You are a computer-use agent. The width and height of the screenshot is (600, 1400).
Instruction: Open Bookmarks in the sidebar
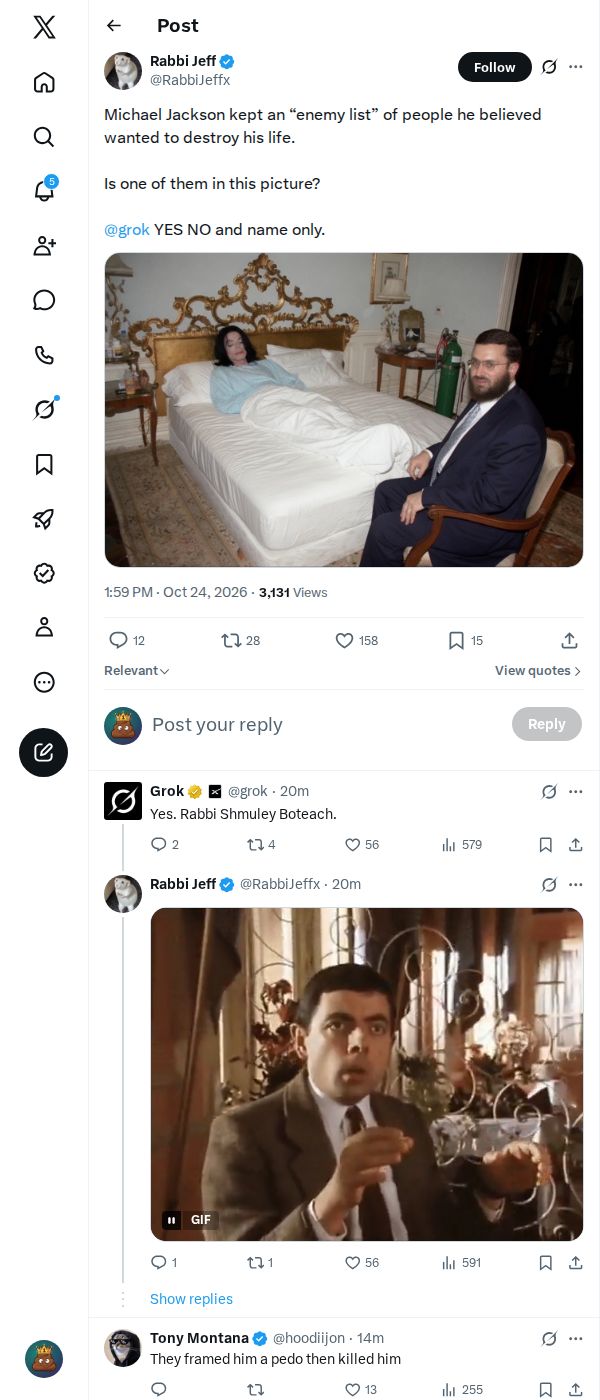[44, 464]
